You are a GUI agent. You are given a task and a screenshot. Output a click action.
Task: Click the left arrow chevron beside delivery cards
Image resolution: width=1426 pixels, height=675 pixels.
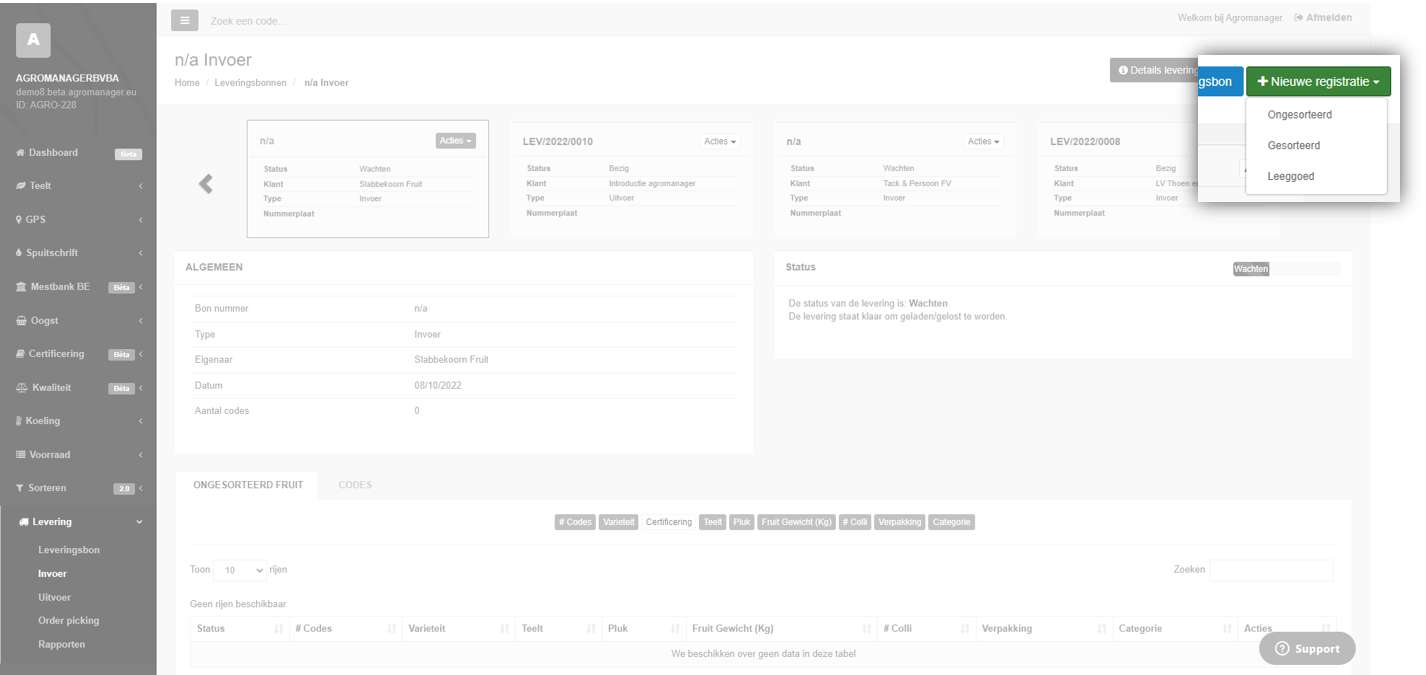tap(206, 183)
